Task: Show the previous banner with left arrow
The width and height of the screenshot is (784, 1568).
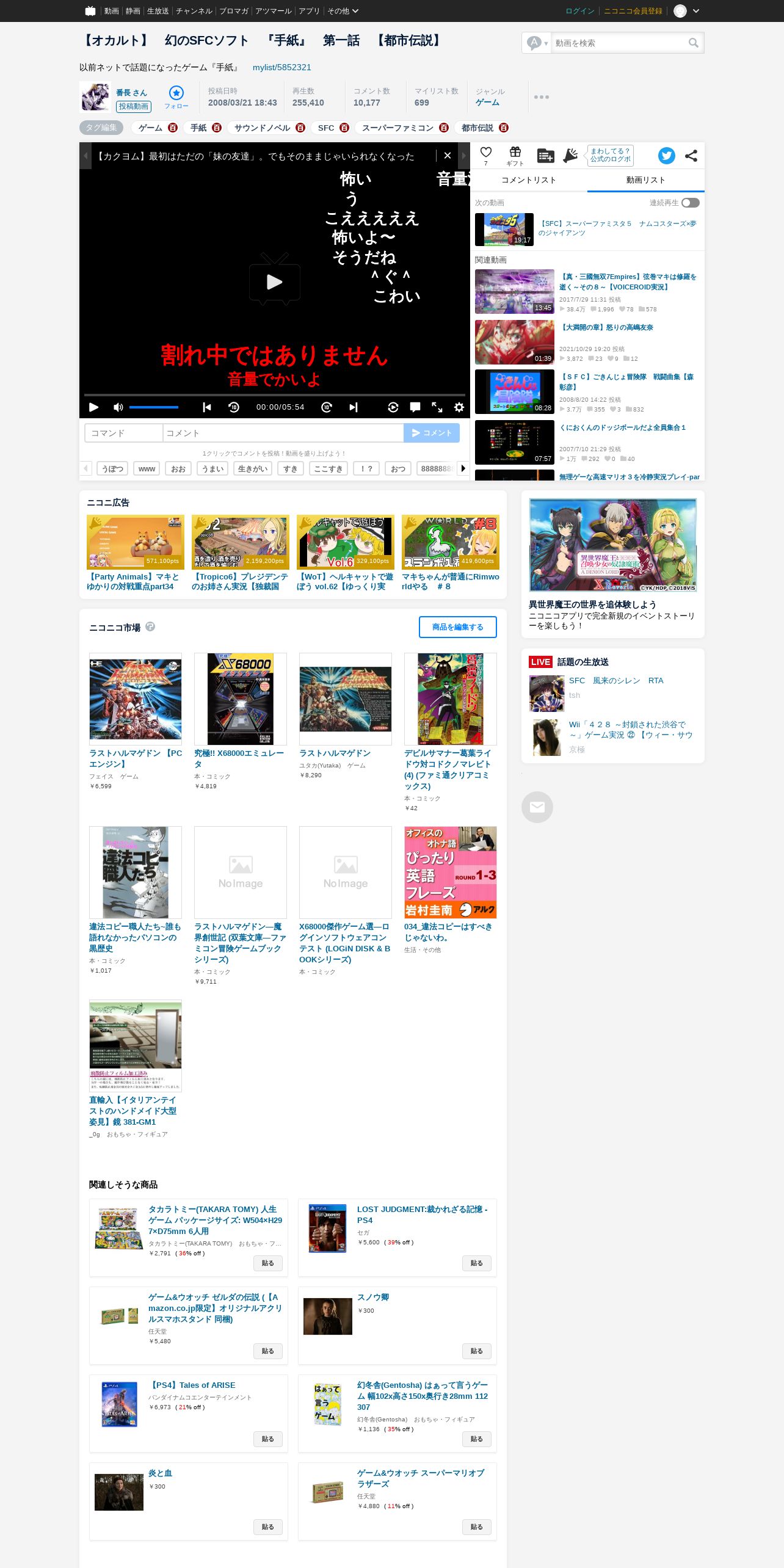Action: click(x=85, y=156)
